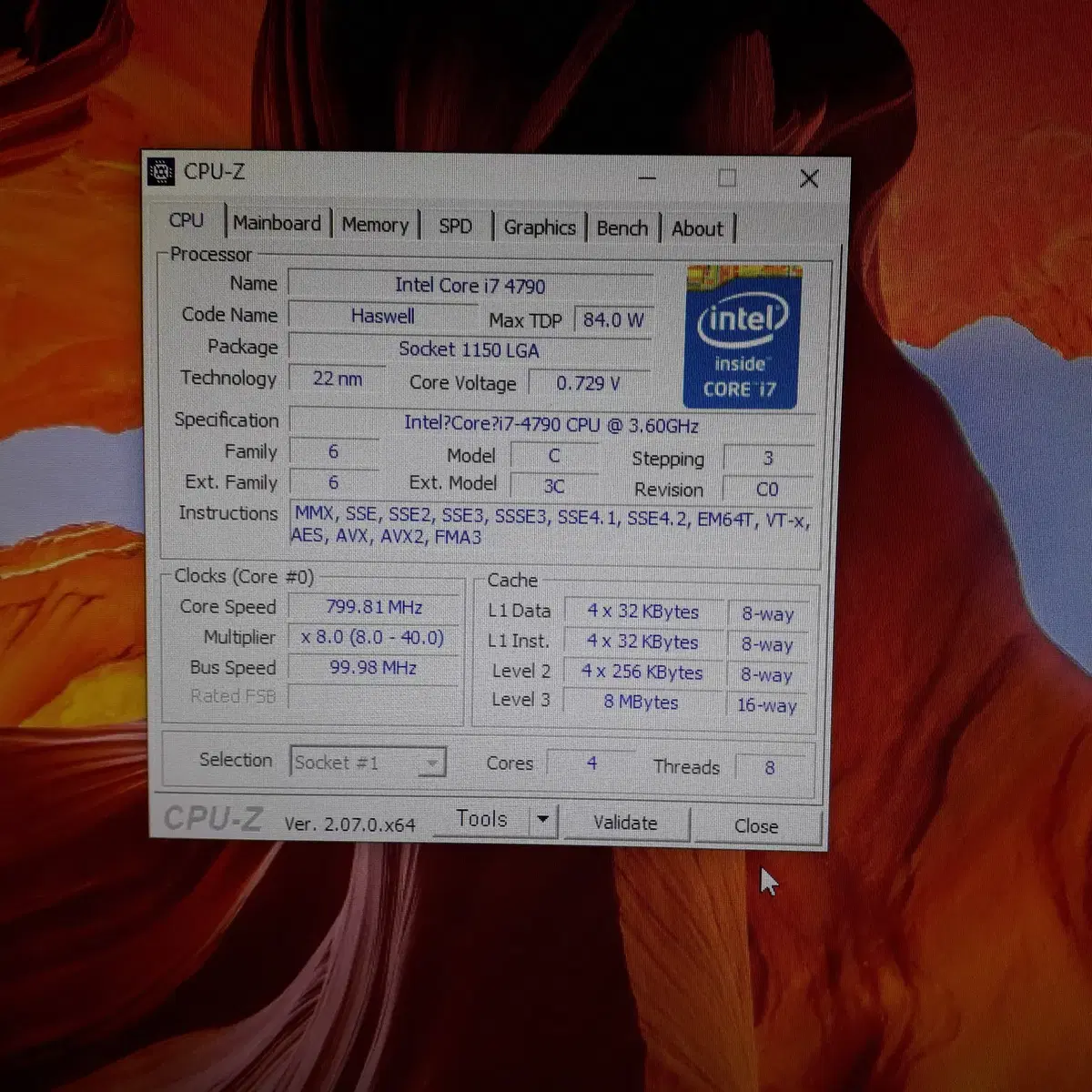Viewport: 1092px width, 1092px height.
Task: Click the specification field showing 3.60GHz
Action: [x=551, y=424]
